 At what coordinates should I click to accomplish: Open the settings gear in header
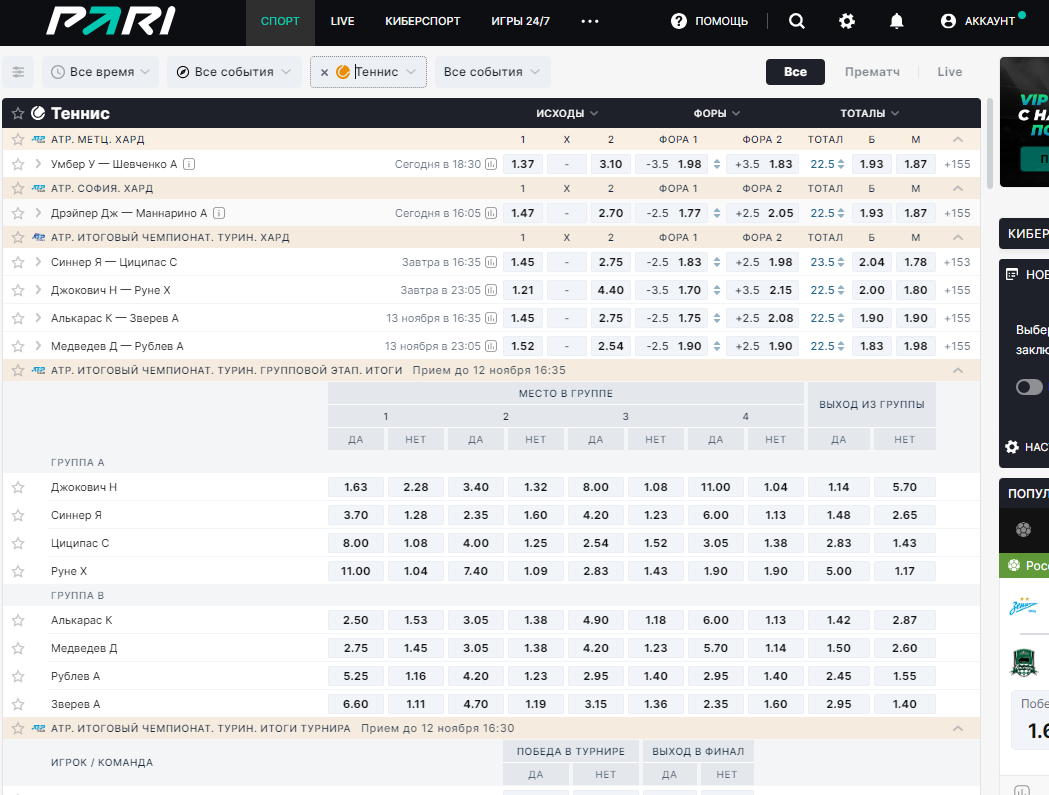pos(846,21)
